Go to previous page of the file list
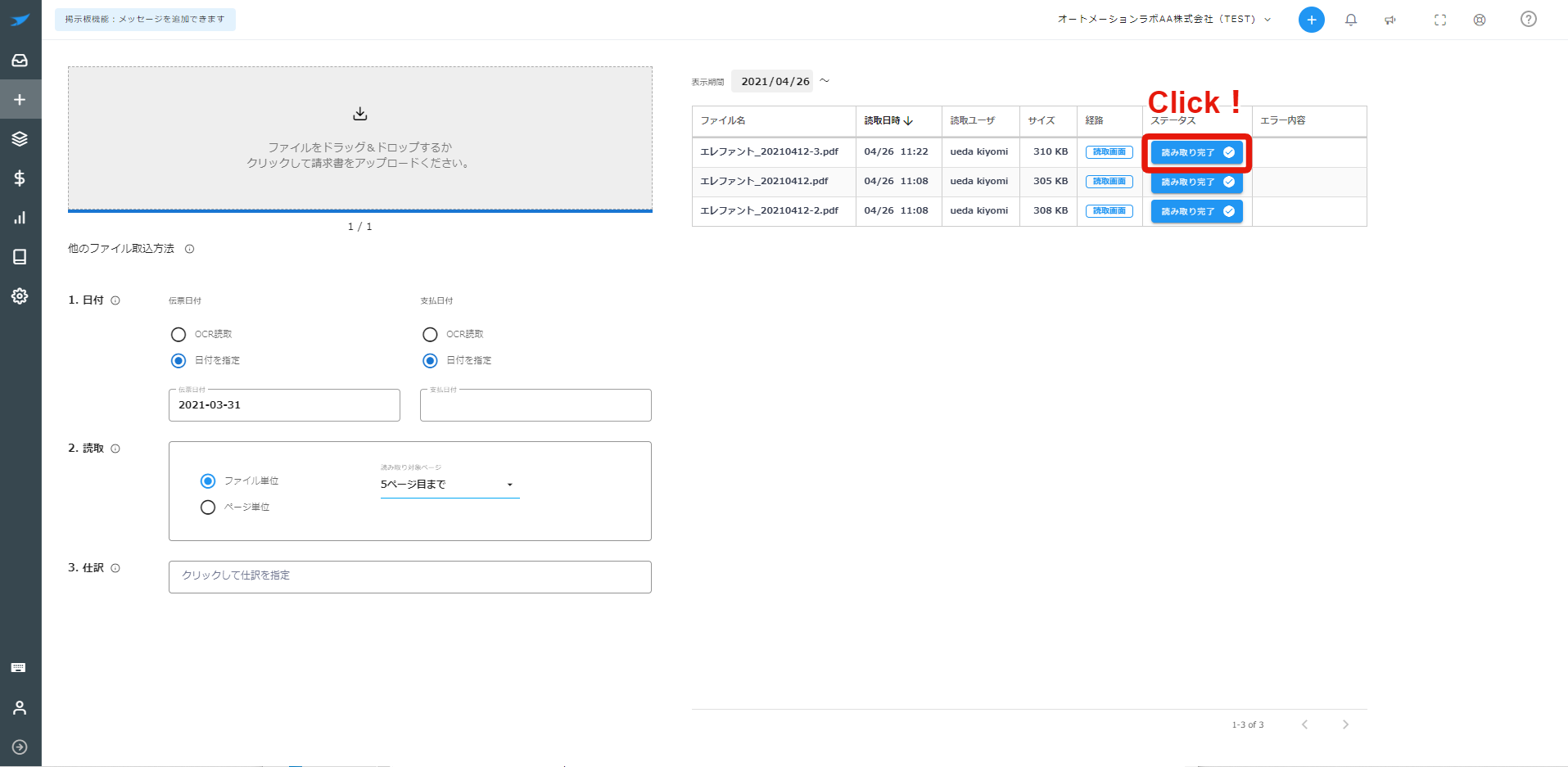 pyautogui.click(x=1304, y=724)
